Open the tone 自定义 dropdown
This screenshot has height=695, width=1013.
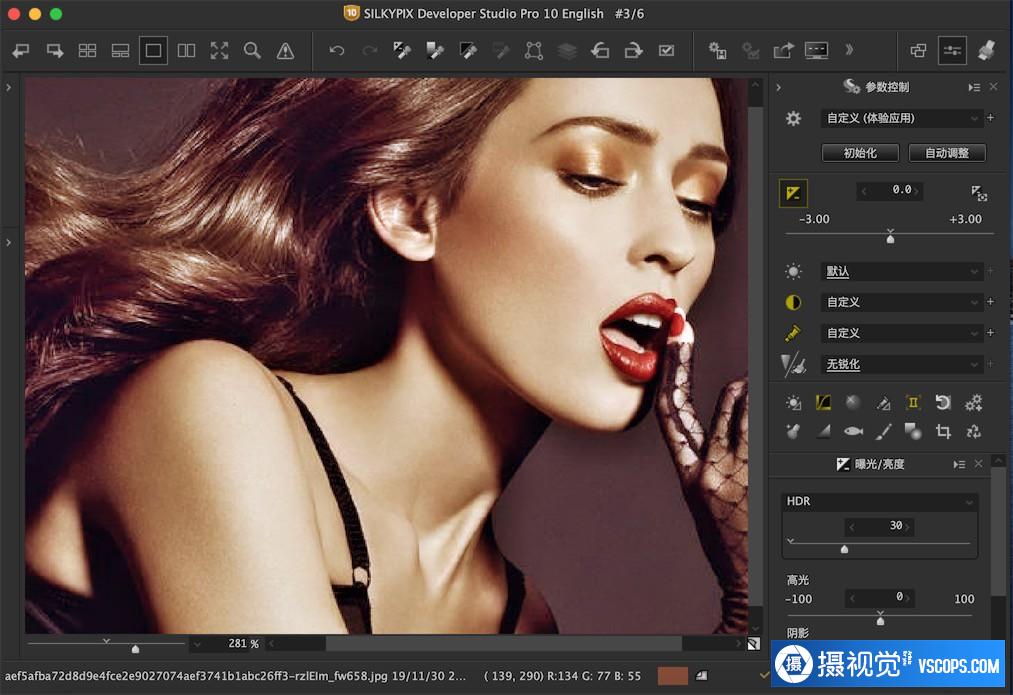901,302
